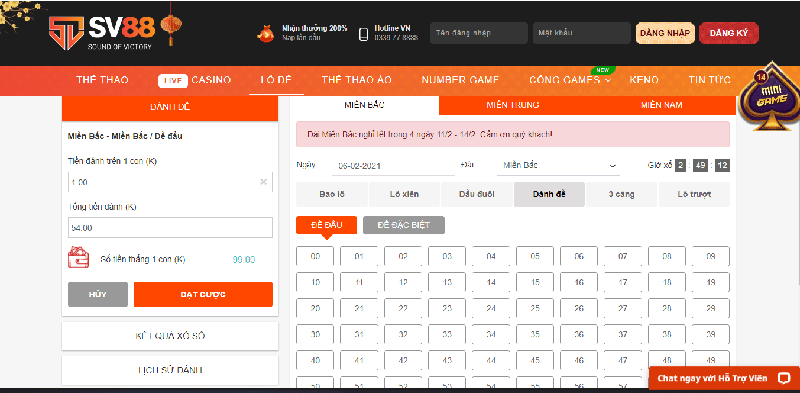800x393 pixels.
Task: Switch to Miền Trung tab
Action: tap(513, 105)
